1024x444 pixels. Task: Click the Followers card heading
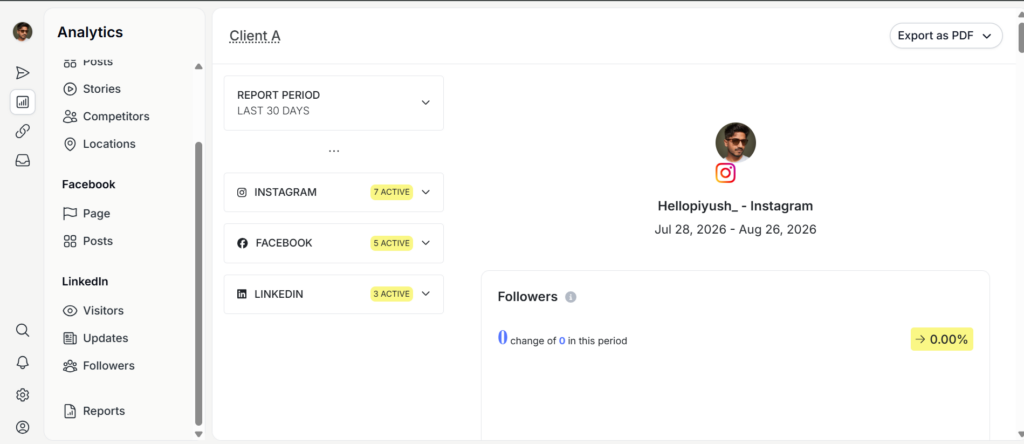(528, 297)
